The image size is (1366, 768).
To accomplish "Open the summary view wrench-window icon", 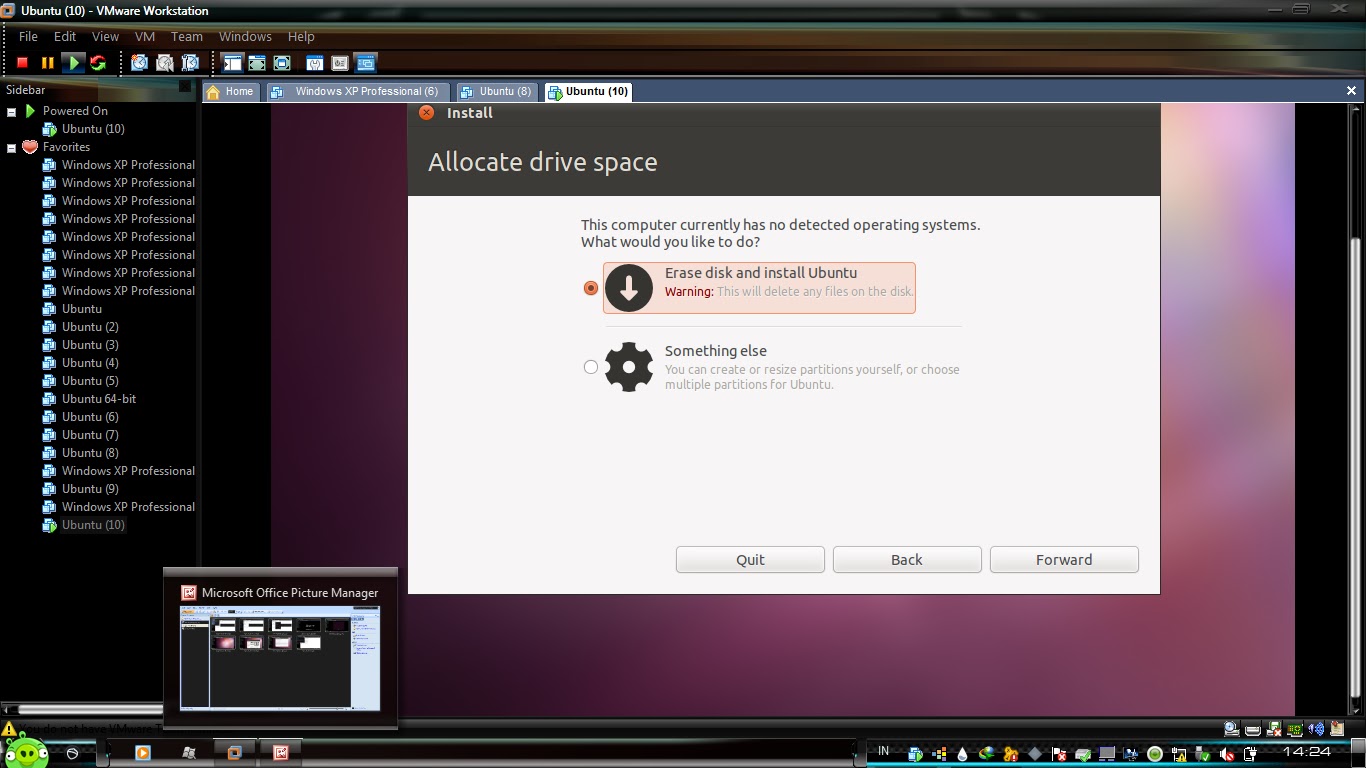I will pyautogui.click(x=315, y=63).
